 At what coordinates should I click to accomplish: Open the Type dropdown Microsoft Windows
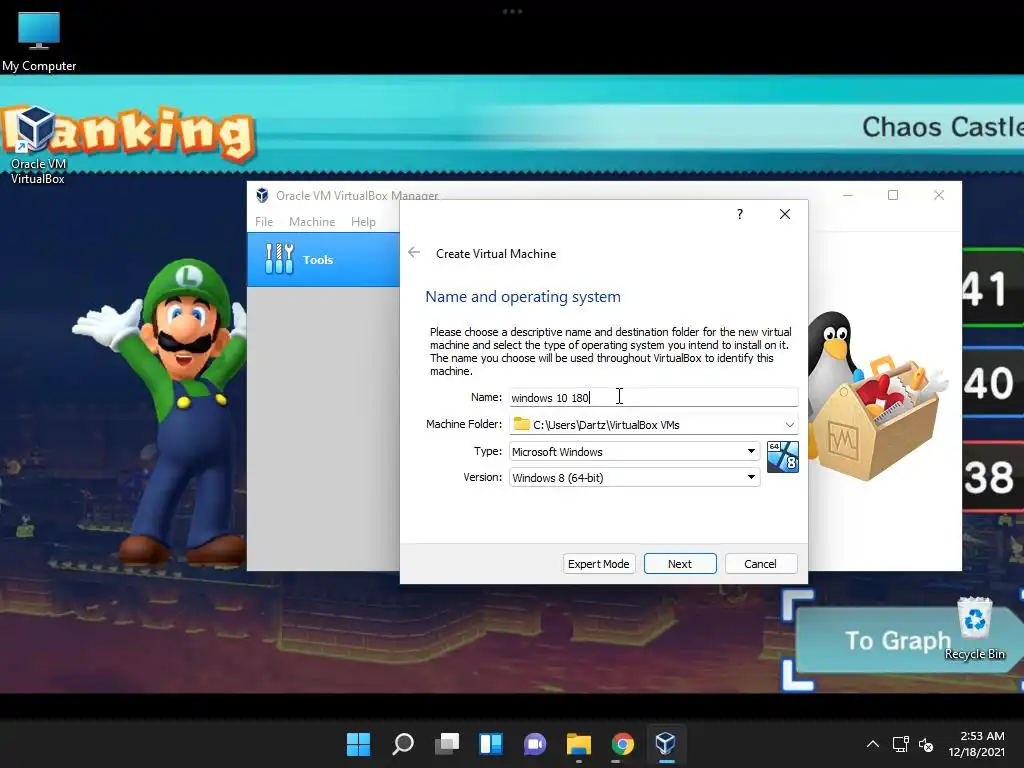[x=634, y=451]
